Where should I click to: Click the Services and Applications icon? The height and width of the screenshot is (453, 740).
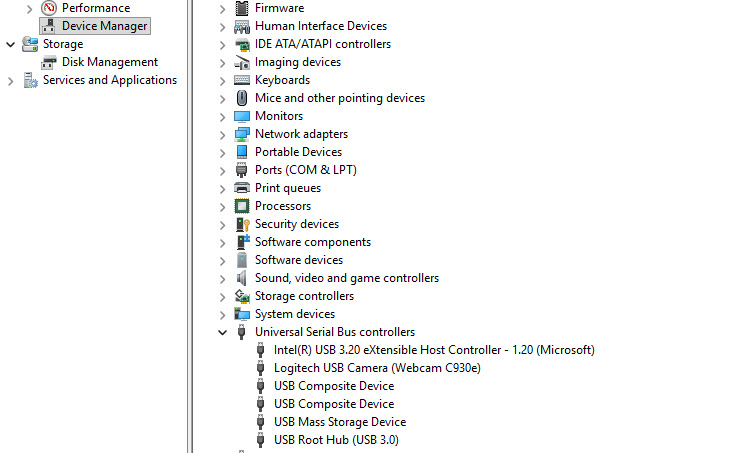[x=30, y=80]
